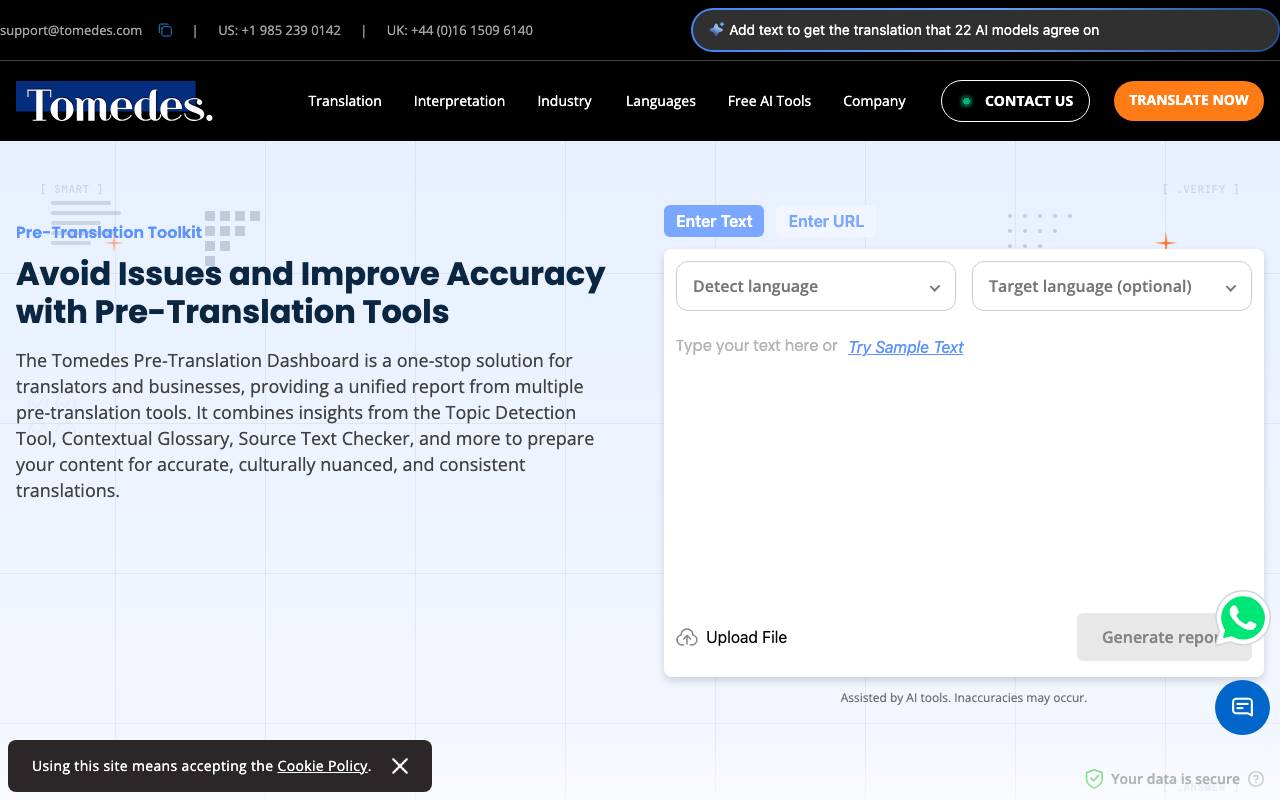Open the WhatsApp chat bubble
1280x800 pixels.
[x=1243, y=618]
